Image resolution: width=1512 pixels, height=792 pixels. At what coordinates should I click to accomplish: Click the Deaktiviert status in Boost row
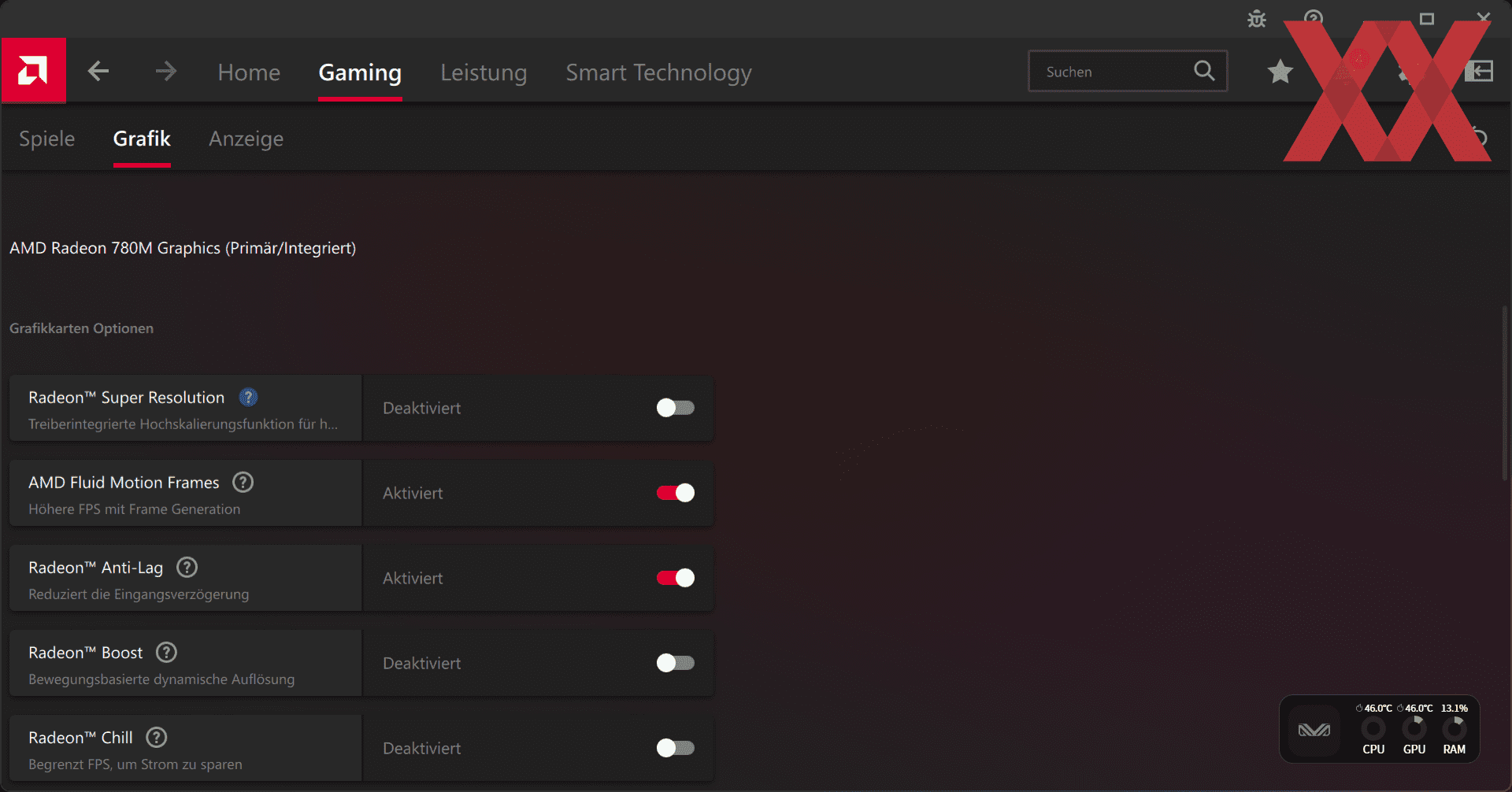click(x=422, y=664)
